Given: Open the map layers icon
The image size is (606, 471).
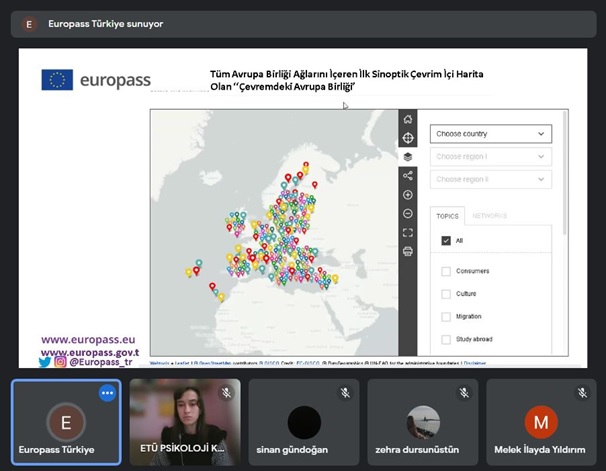Looking at the screenshot, I should tap(408, 157).
